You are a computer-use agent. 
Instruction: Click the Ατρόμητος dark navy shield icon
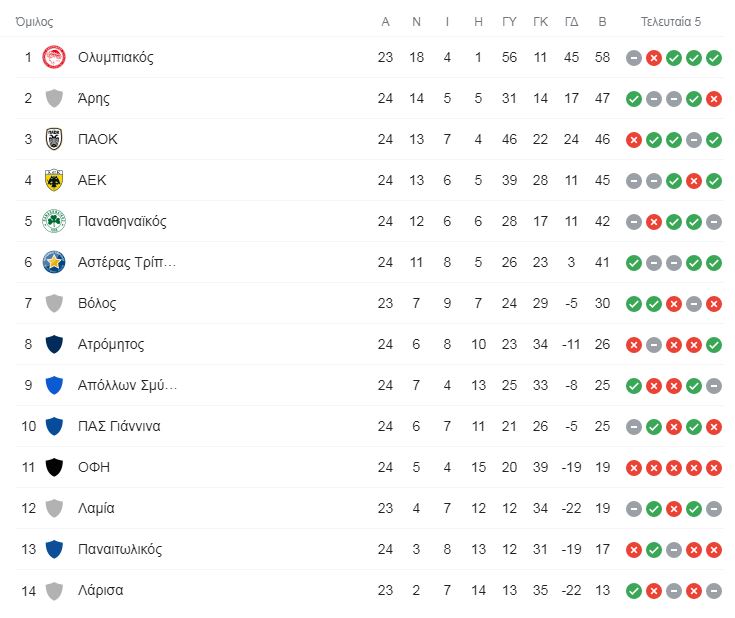[x=54, y=344]
